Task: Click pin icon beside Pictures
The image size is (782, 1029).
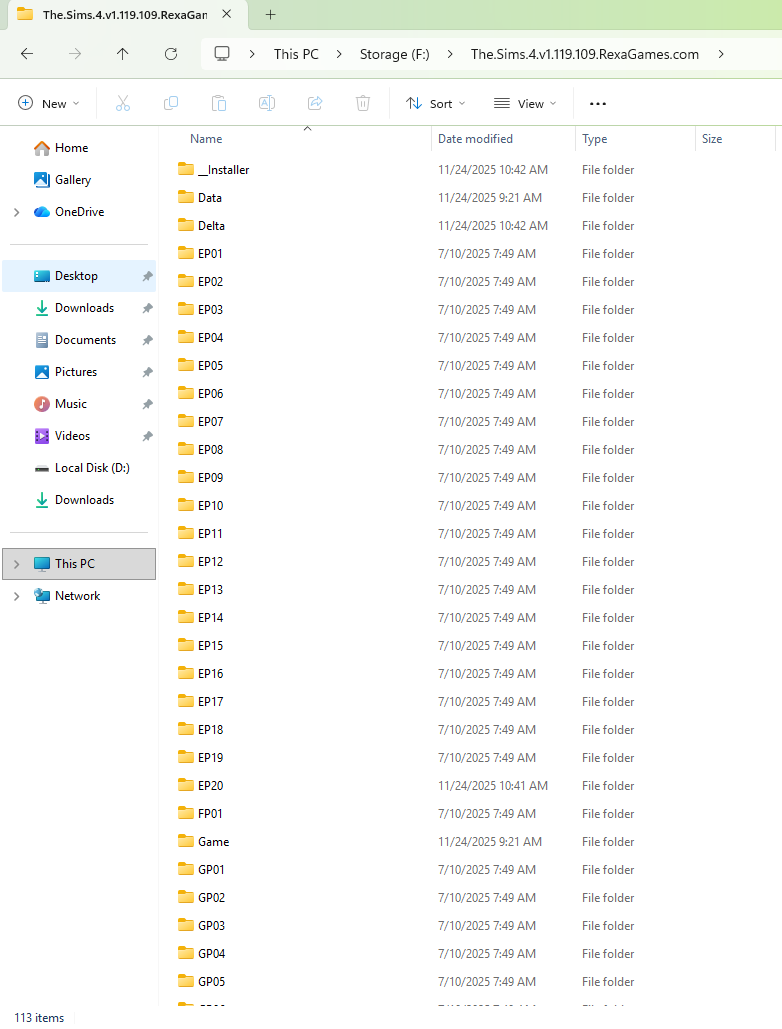Action: (x=147, y=372)
